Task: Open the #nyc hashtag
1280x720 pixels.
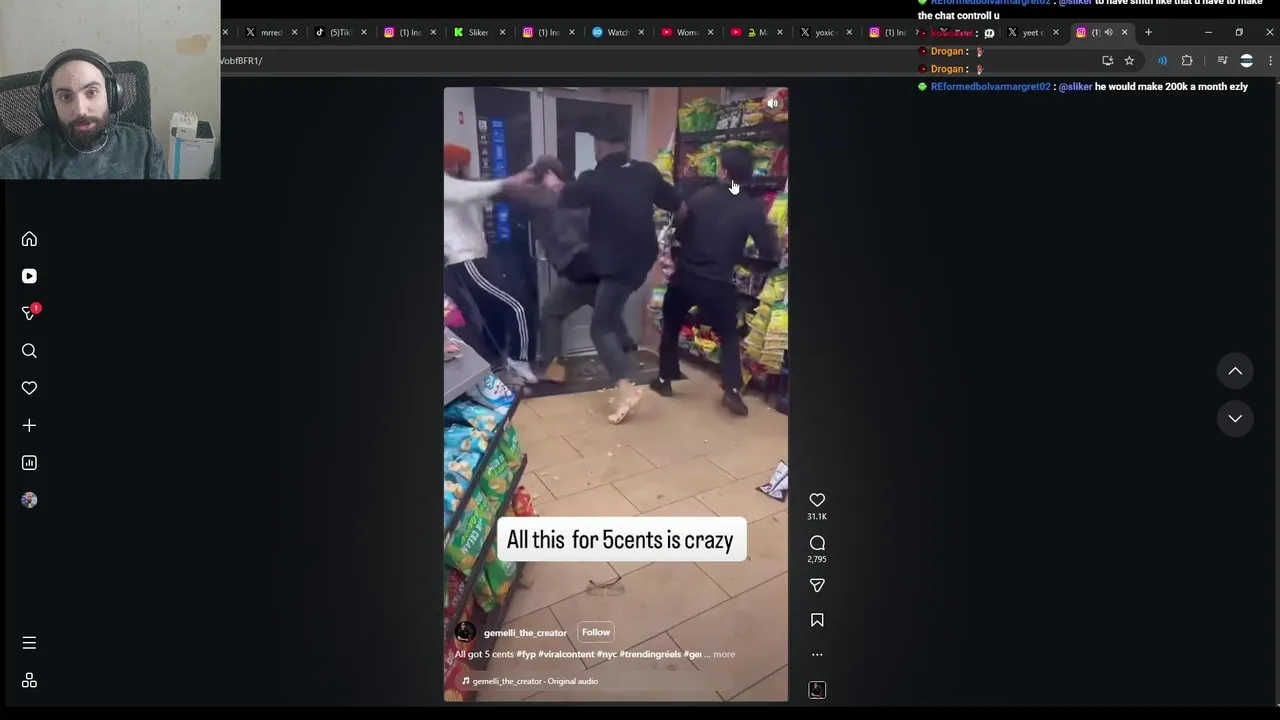Action: [x=607, y=654]
